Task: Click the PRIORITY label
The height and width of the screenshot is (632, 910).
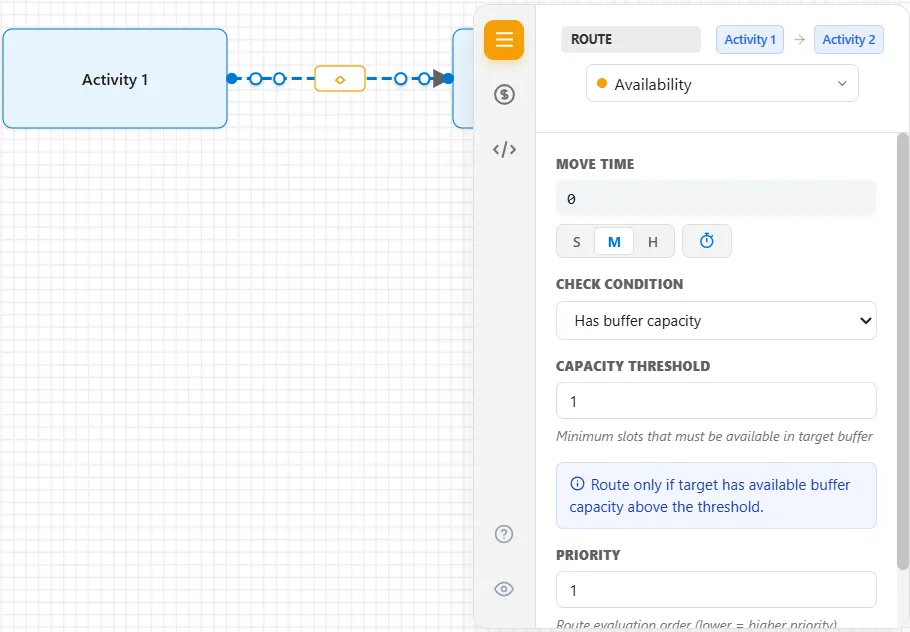Action: [x=588, y=555]
